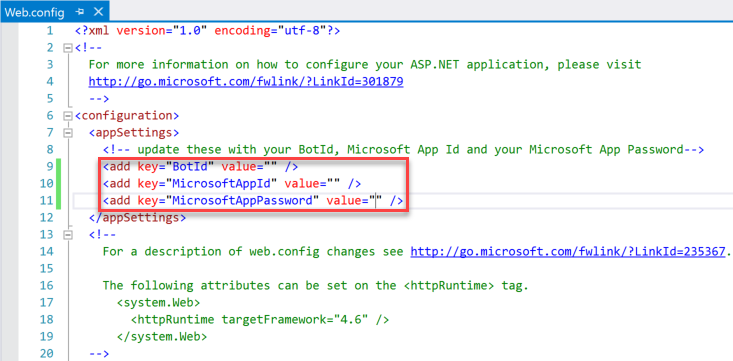
Task: Collapse the comment block at line 13
Action: pos(68,235)
